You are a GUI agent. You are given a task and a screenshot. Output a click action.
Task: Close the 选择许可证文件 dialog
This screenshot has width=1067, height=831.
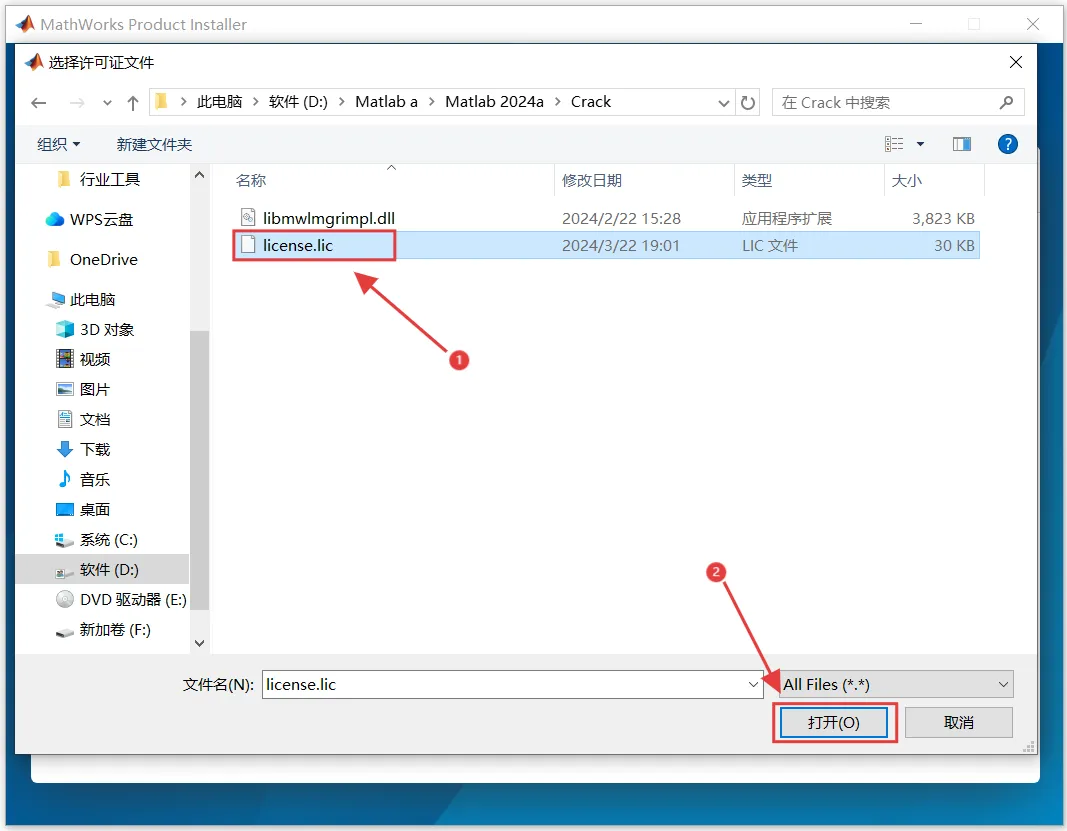pyautogui.click(x=1016, y=62)
